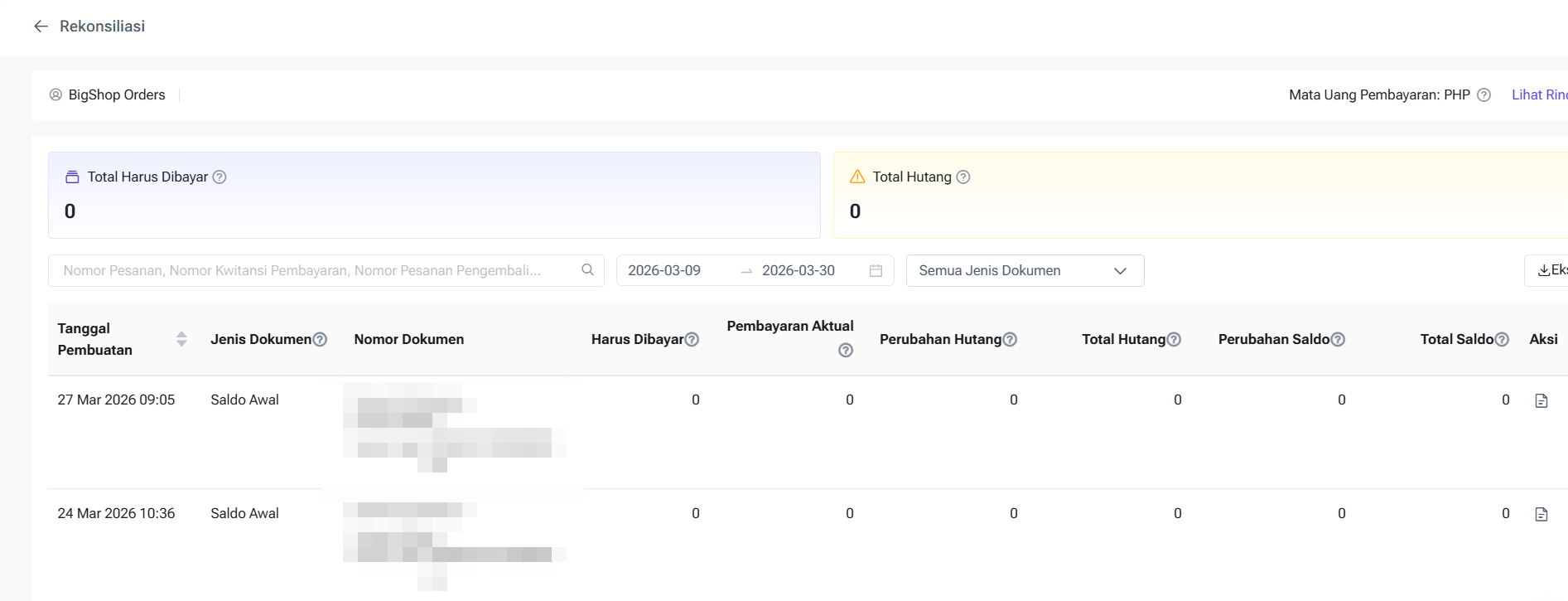Select the start date 2026-03-09 field

pyautogui.click(x=664, y=271)
